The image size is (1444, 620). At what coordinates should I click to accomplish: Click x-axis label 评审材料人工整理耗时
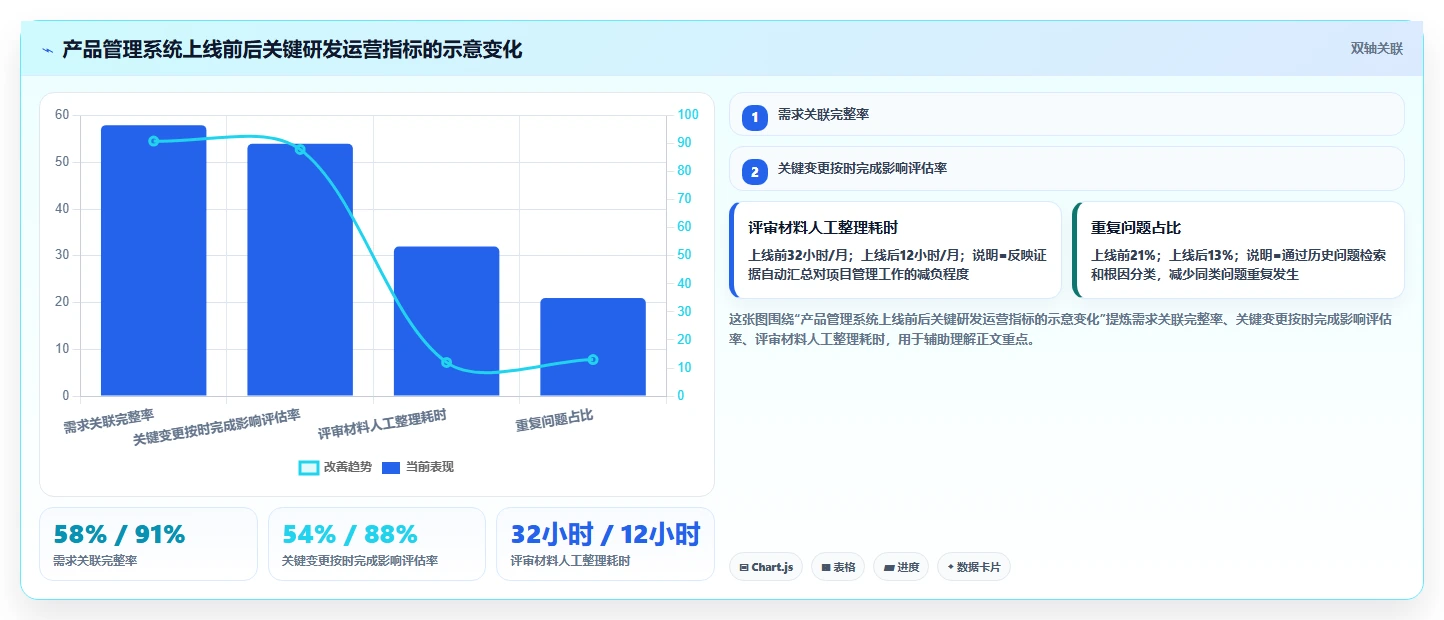coord(382,424)
